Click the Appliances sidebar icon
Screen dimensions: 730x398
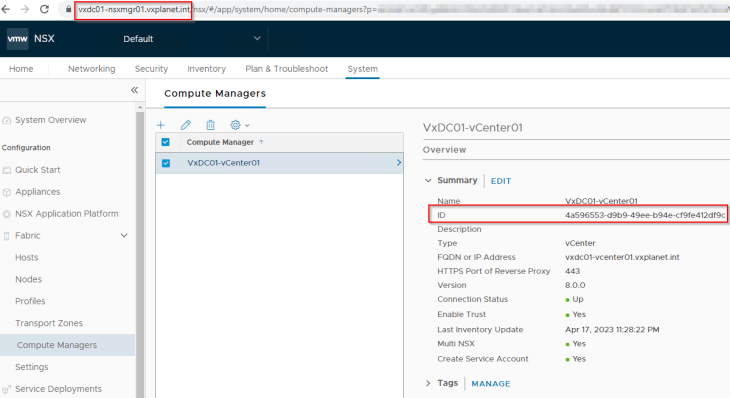7,192
